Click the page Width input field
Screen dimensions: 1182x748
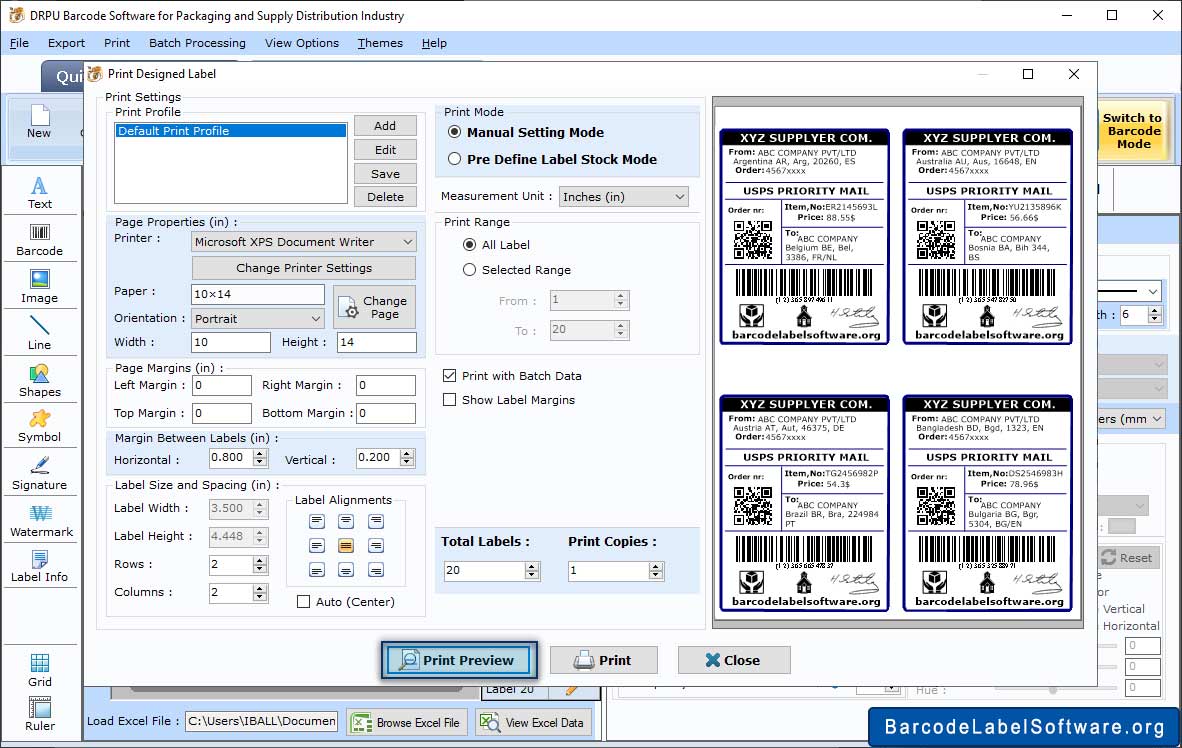231,342
